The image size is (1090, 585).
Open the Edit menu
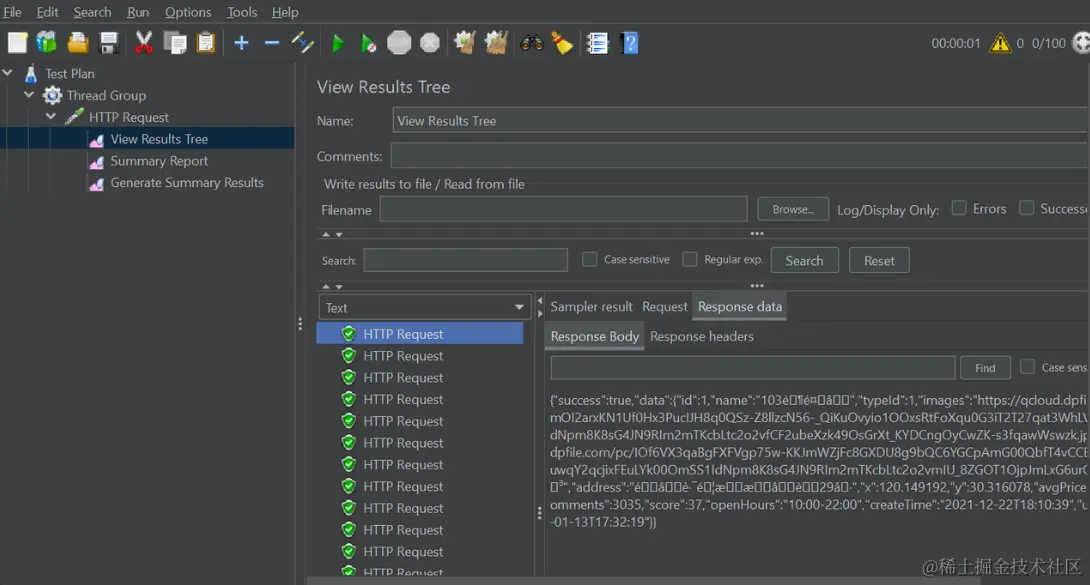pyautogui.click(x=47, y=12)
